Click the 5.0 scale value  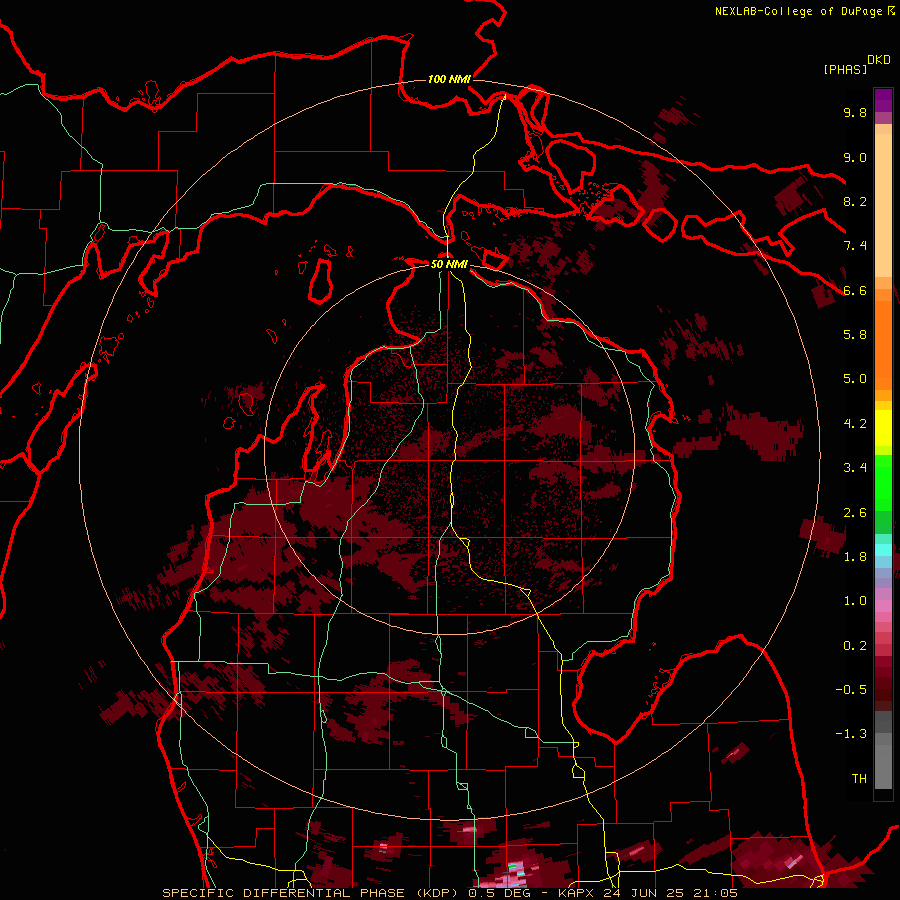(x=855, y=379)
